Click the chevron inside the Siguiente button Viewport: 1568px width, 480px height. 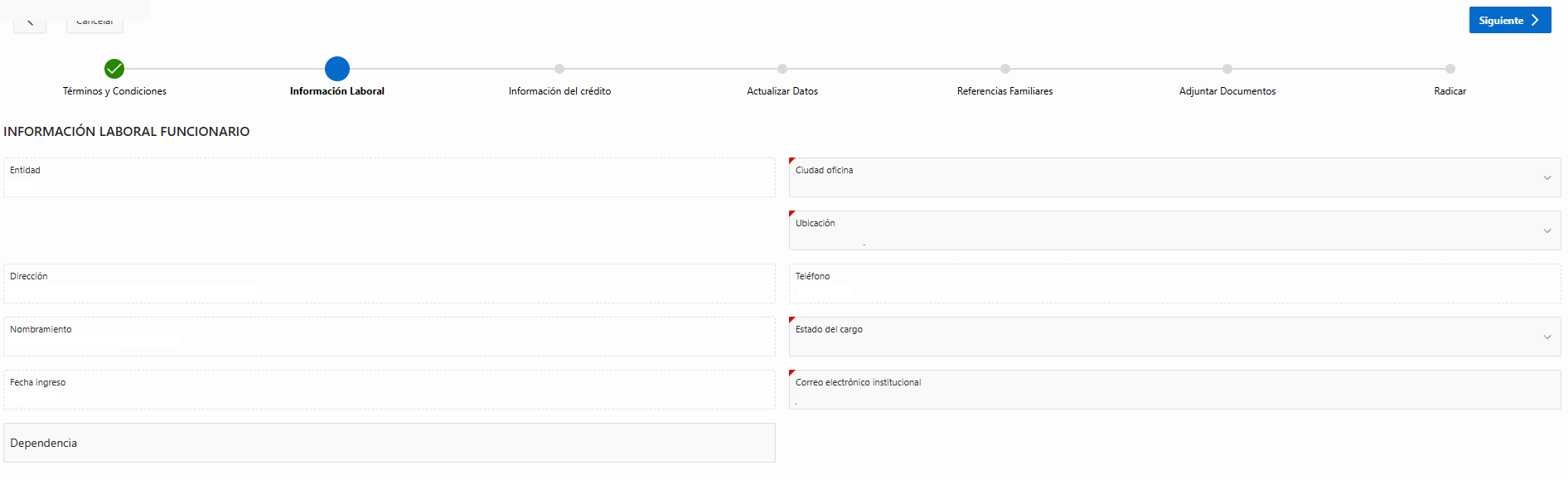click(1535, 20)
